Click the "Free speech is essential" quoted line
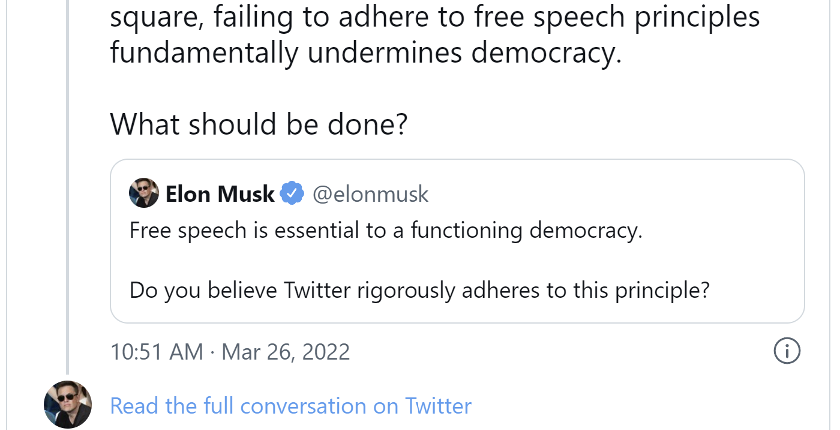Screen dimensions: 840x430 click(385, 231)
